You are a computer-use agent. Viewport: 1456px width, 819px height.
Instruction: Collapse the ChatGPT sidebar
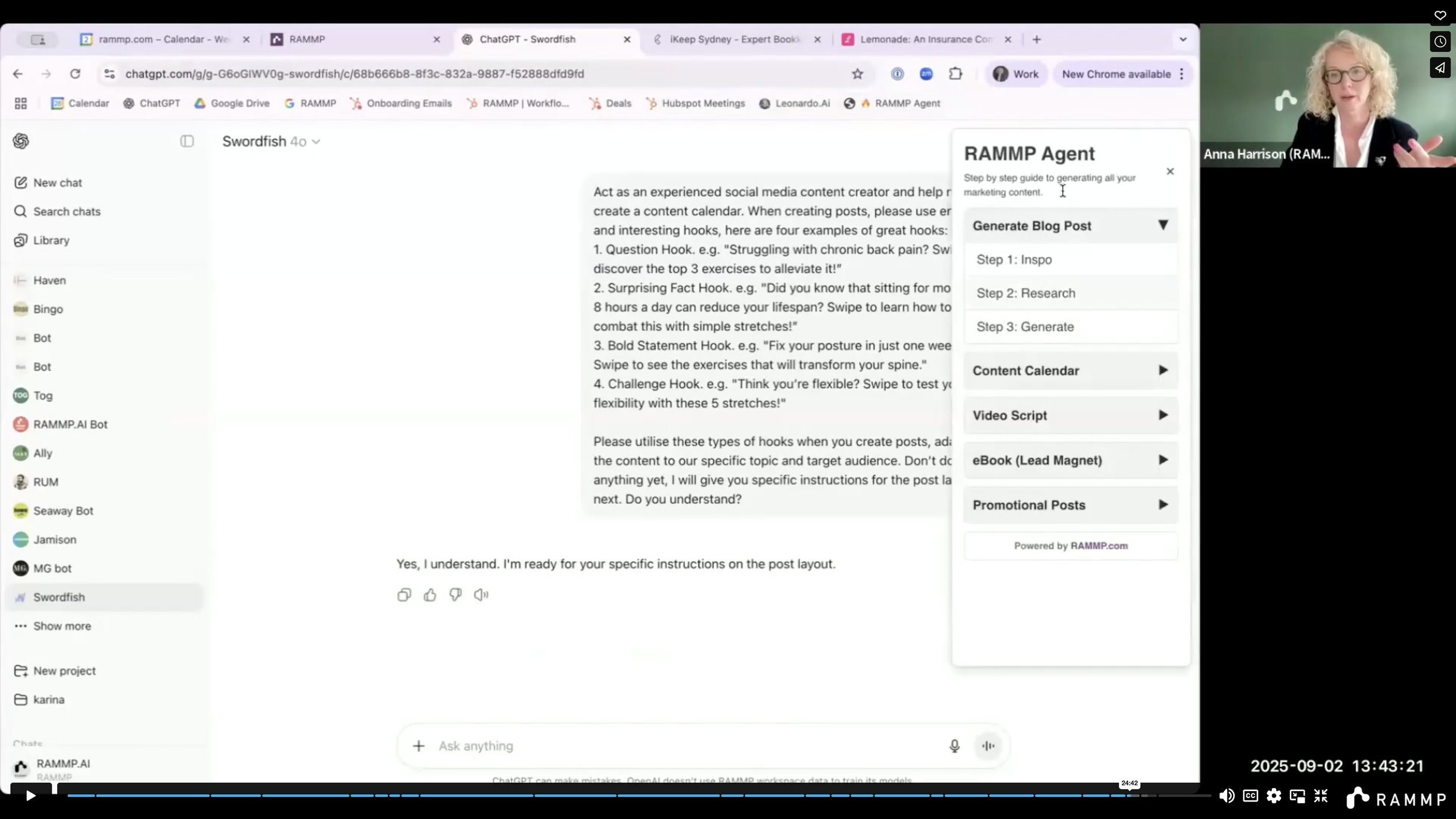pos(187,142)
